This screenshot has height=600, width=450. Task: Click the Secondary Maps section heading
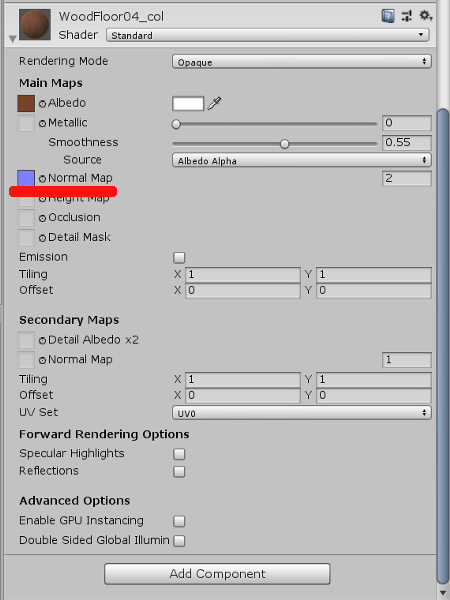pyautogui.click(x=69, y=320)
